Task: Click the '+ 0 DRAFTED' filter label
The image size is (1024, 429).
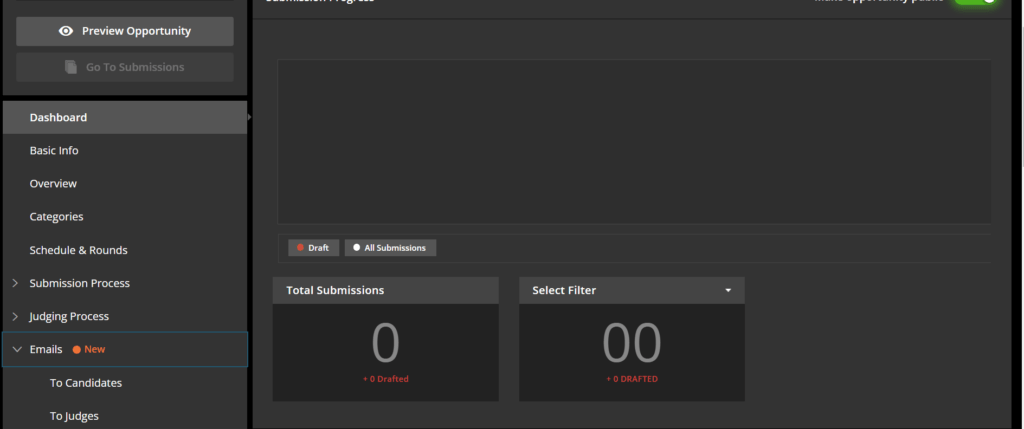Action: 632,379
